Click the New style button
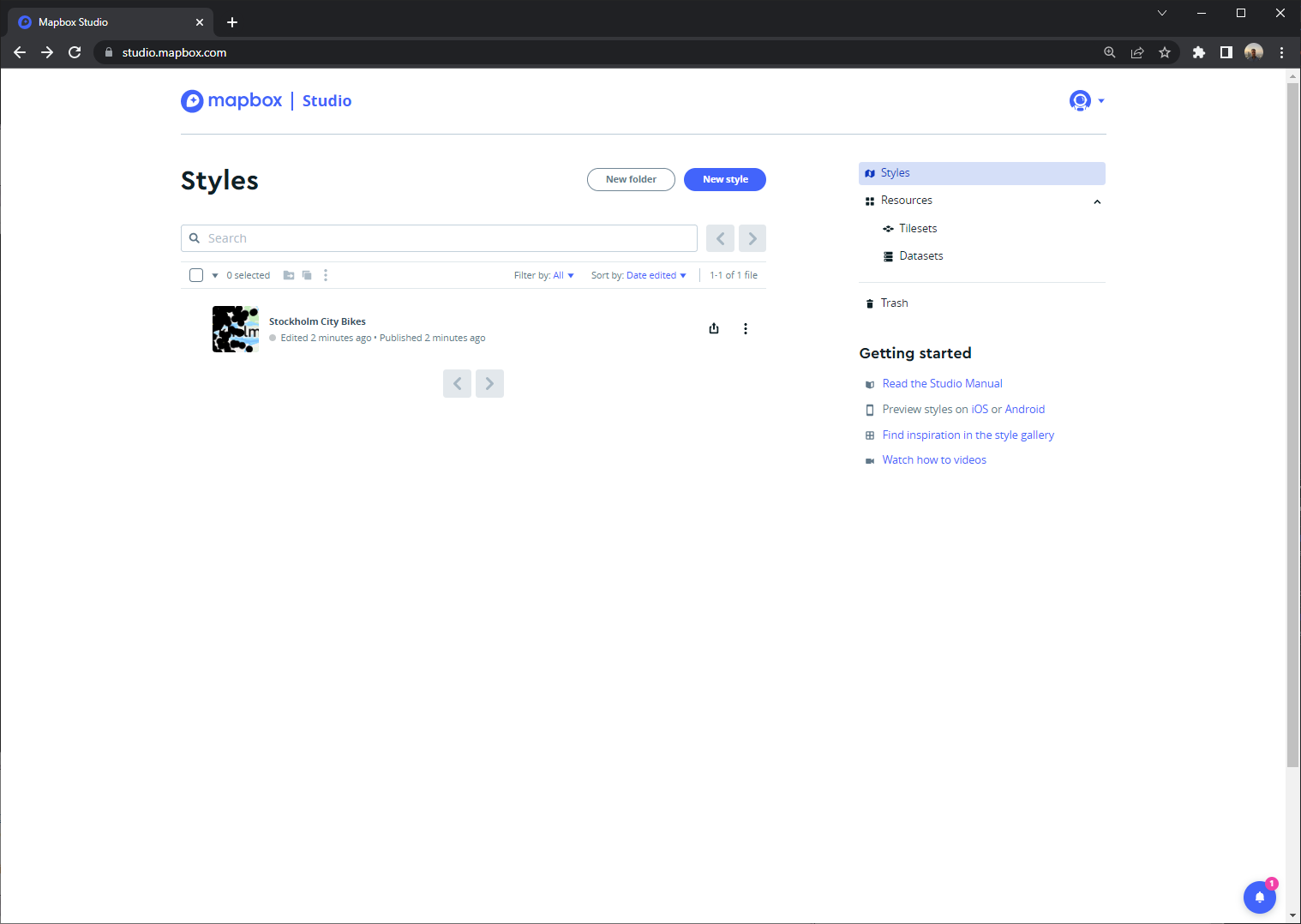The height and width of the screenshot is (924, 1301). (x=725, y=179)
